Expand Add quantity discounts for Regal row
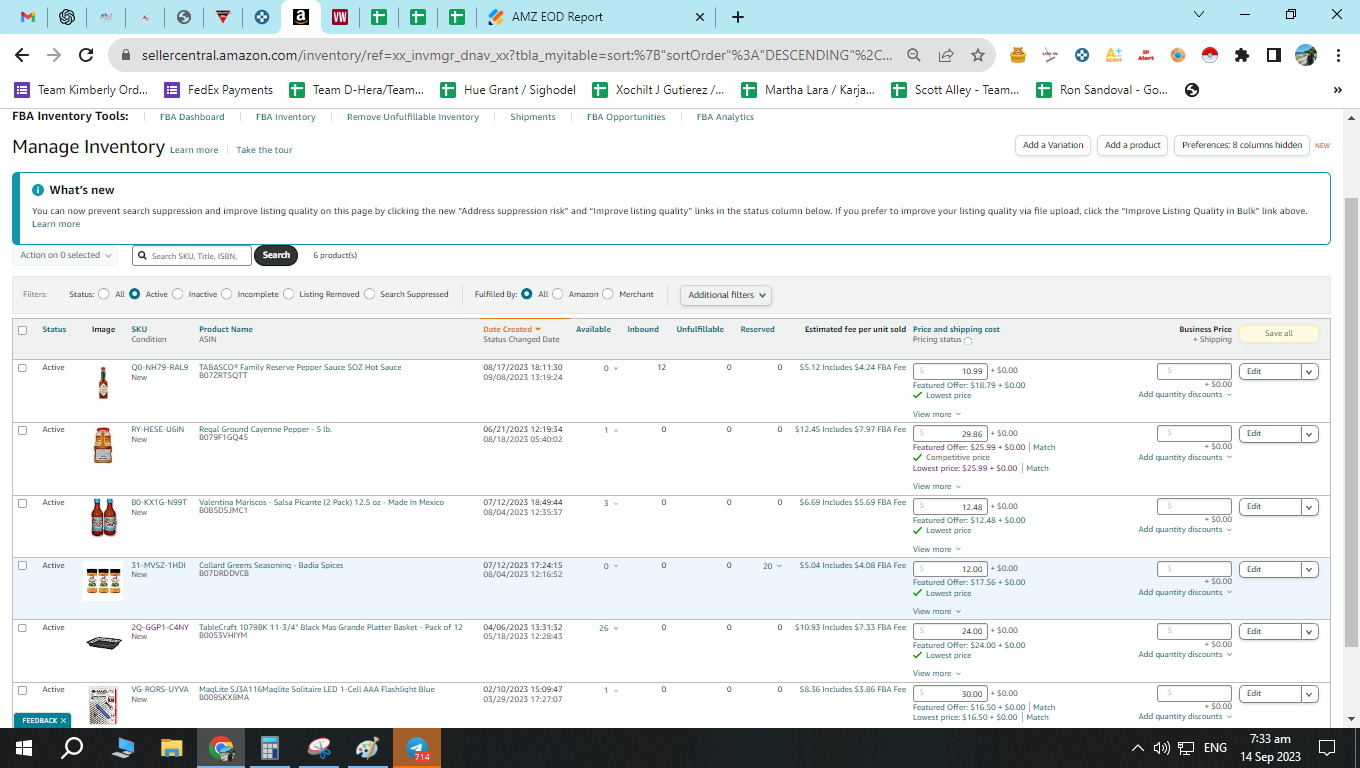Screen dimensions: 1360x768 pyautogui.click(x=1185, y=457)
